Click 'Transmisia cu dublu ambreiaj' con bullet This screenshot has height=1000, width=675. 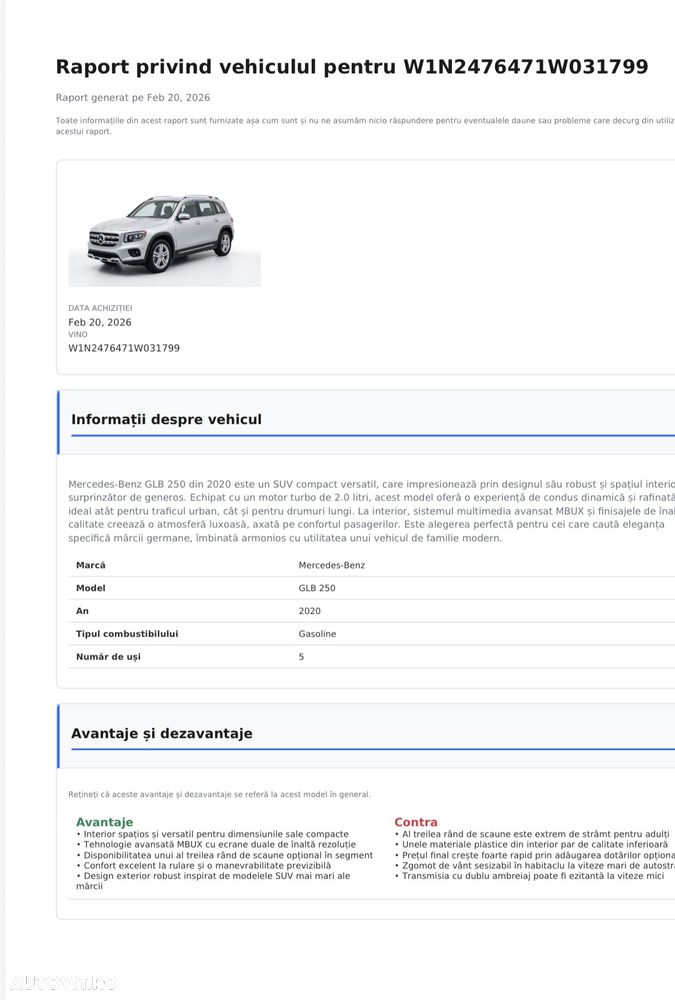pyautogui.click(x=530, y=876)
